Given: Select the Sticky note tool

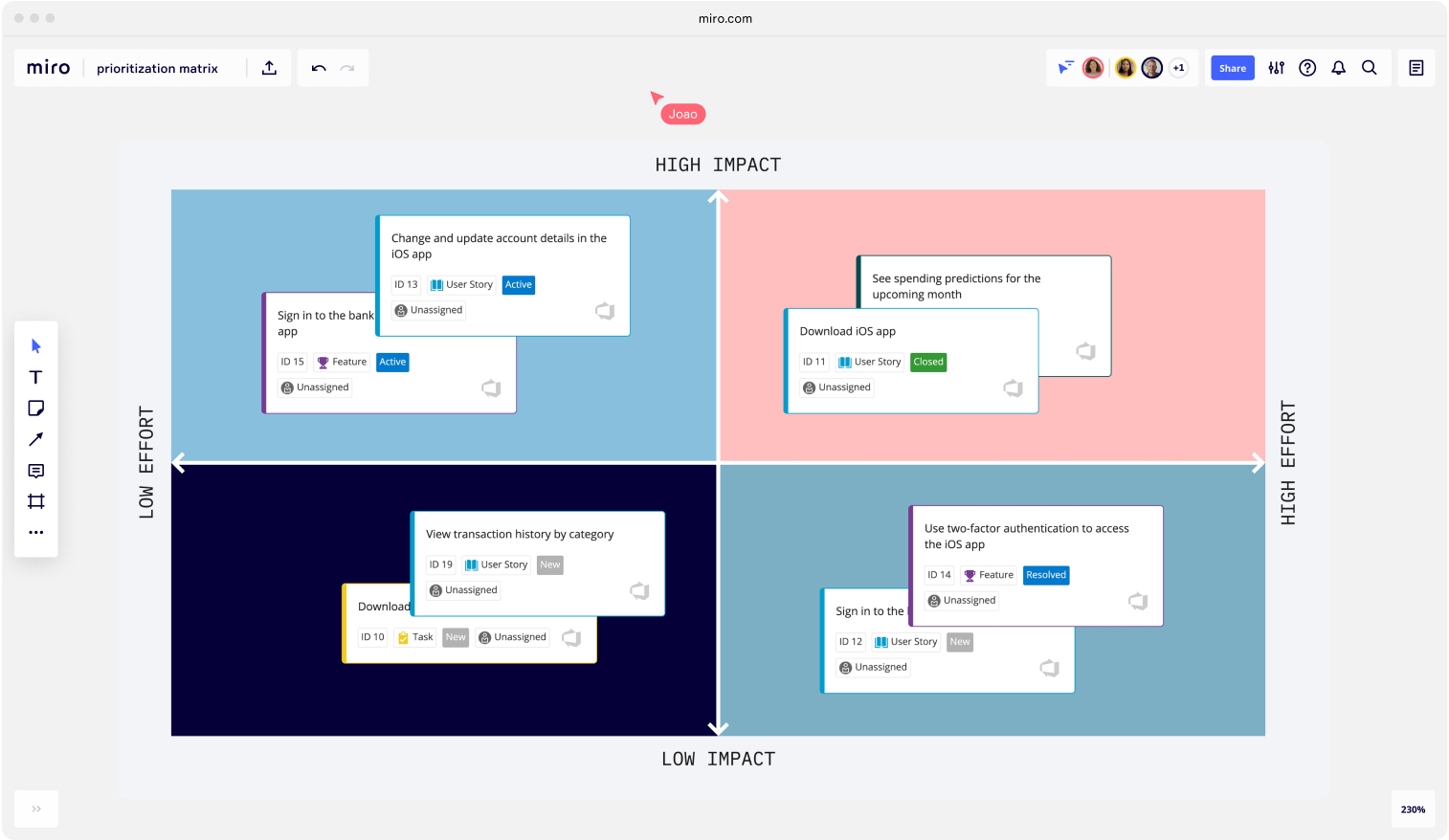Looking at the screenshot, I should [35, 408].
